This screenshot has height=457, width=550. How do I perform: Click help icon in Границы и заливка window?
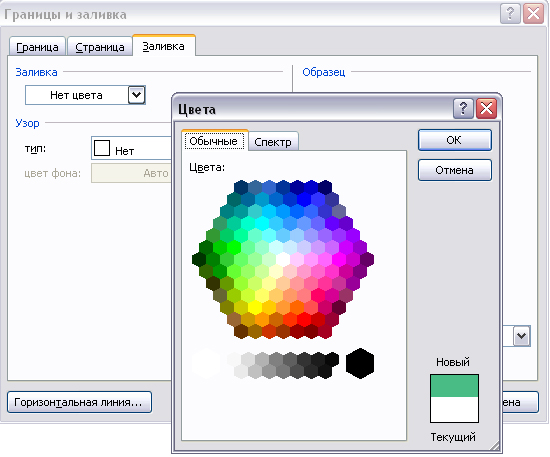[510, 14]
